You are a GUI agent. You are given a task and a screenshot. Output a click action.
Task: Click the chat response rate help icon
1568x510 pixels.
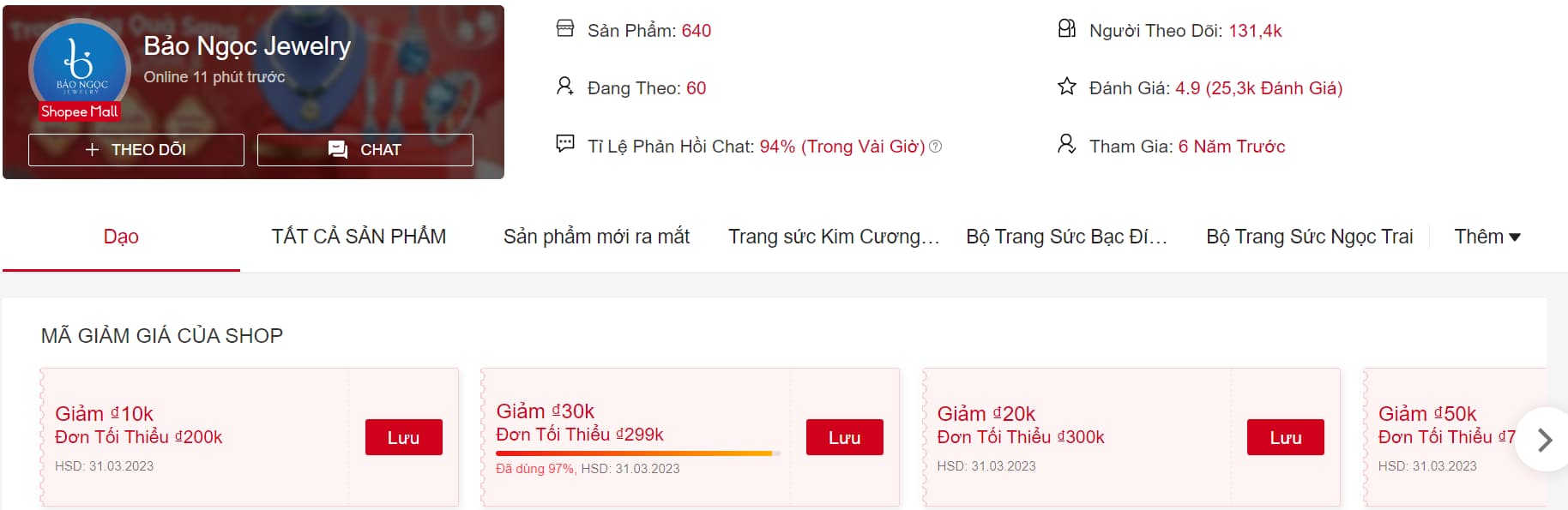point(936,147)
